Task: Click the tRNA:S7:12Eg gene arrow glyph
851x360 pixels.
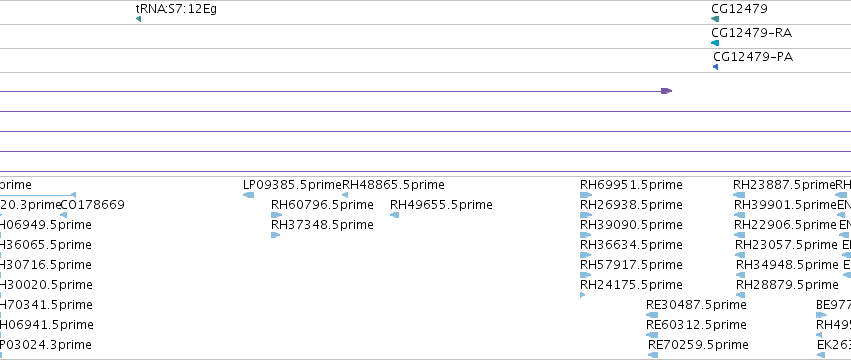Action: 138,19
